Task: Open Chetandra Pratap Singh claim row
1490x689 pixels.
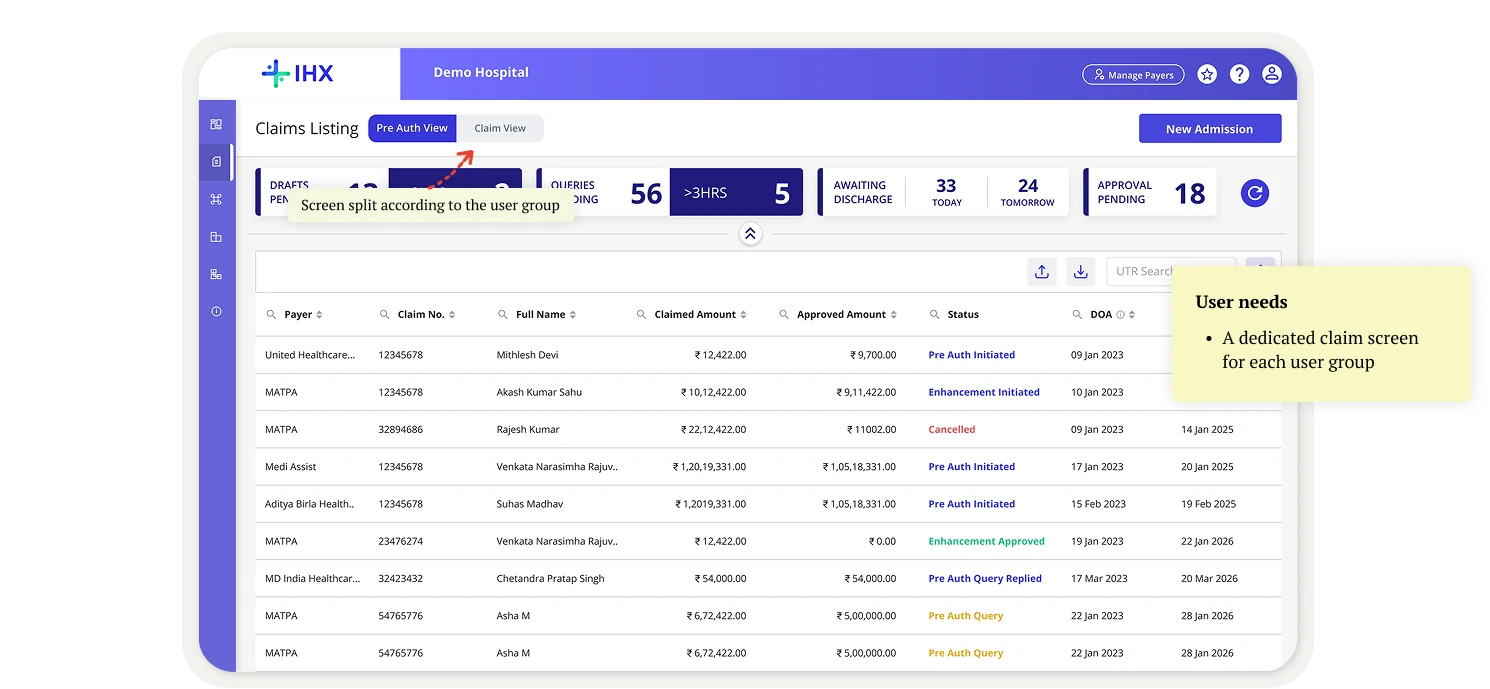Action: [768, 579]
